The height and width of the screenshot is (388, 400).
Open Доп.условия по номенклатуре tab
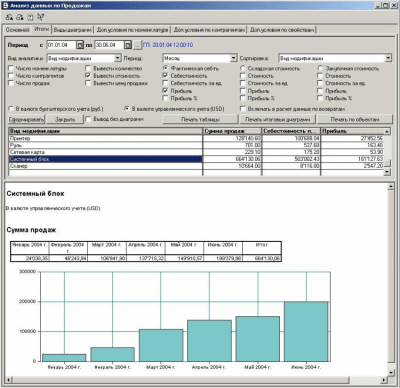(132, 30)
